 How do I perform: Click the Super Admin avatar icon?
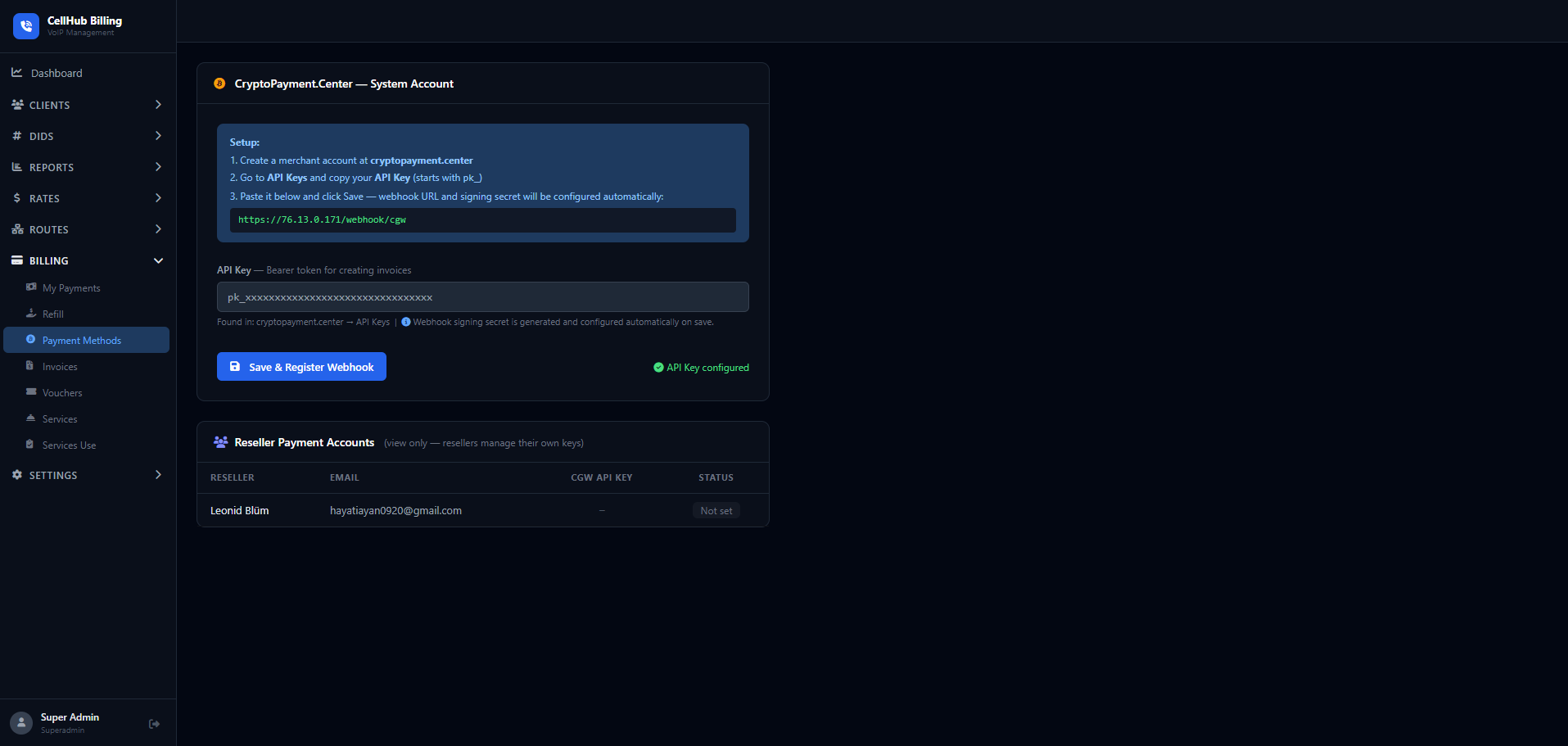coord(21,723)
